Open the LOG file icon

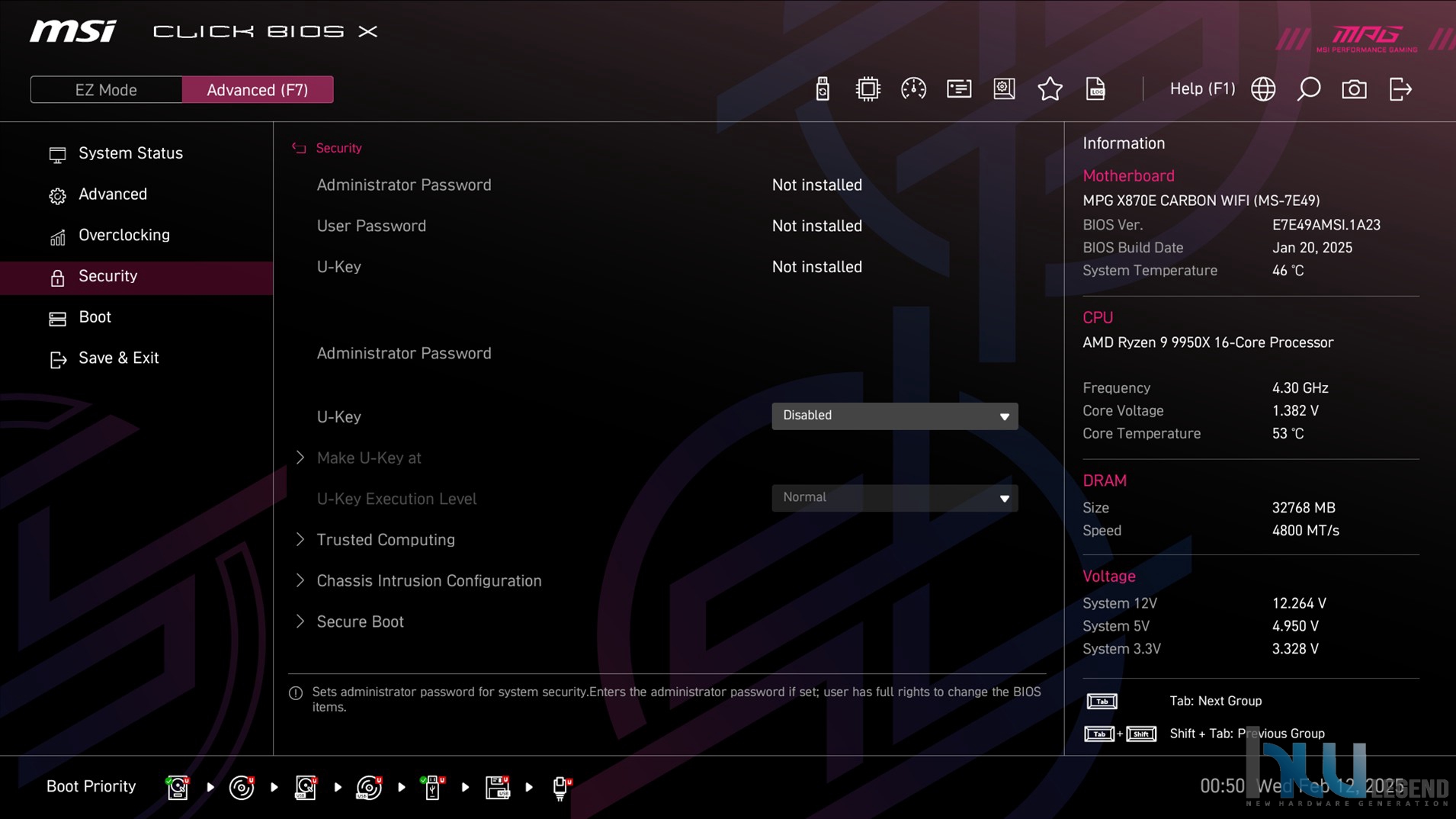point(1095,89)
